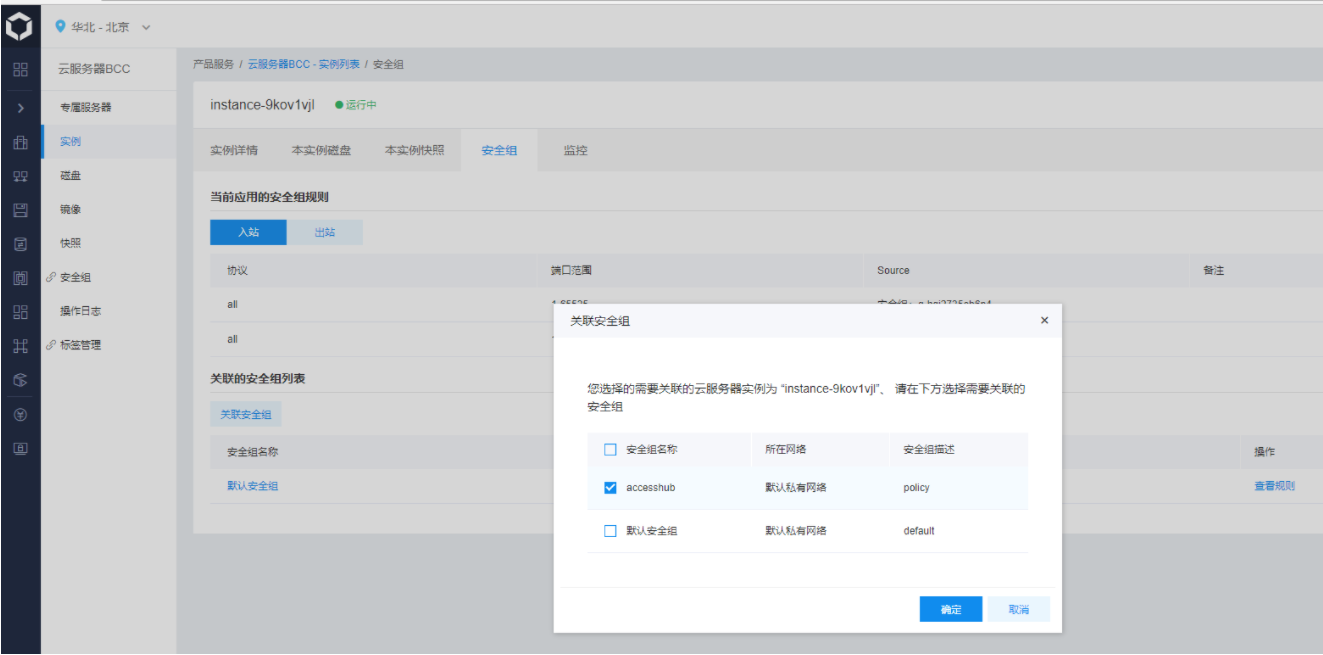Open 磁盘 in the side menu
The width and height of the screenshot is (1323, 655).
tap(70, 176)
